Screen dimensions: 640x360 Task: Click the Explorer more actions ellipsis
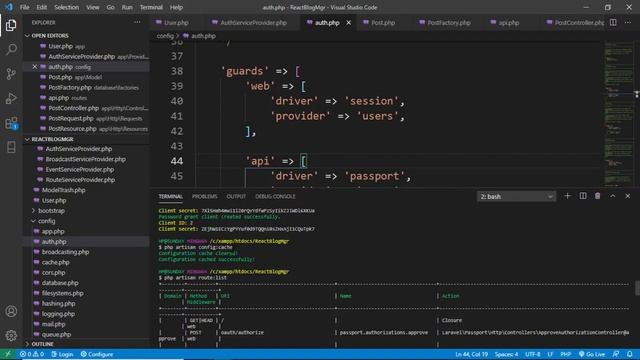137,22
